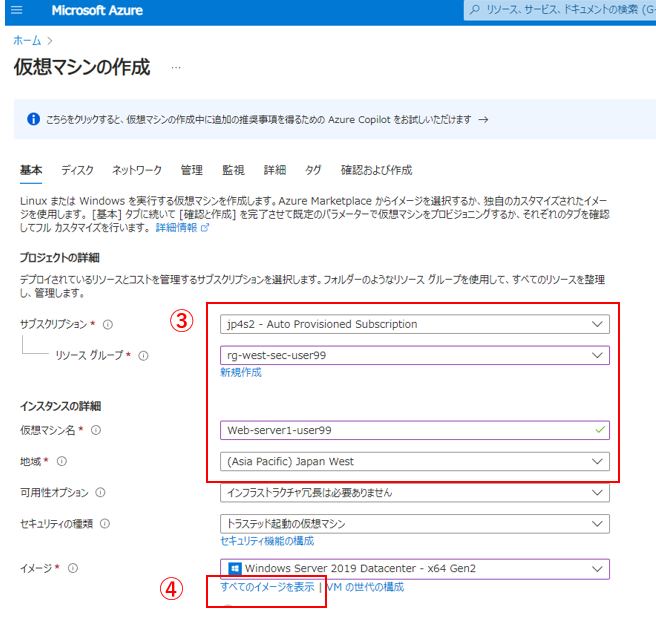
Task: Click the blue info icon in the Copilot banner
Action: (x=33, y=119)
